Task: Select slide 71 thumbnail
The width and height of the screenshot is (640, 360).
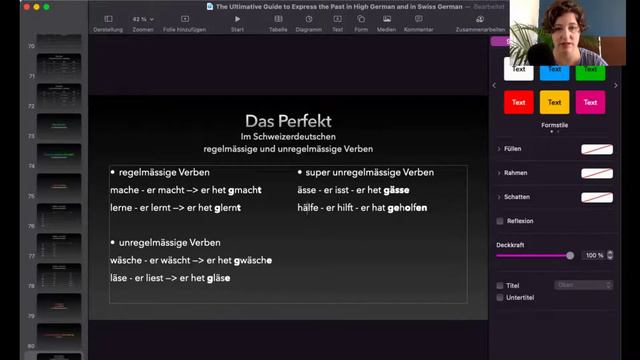Action: (59, 66)
